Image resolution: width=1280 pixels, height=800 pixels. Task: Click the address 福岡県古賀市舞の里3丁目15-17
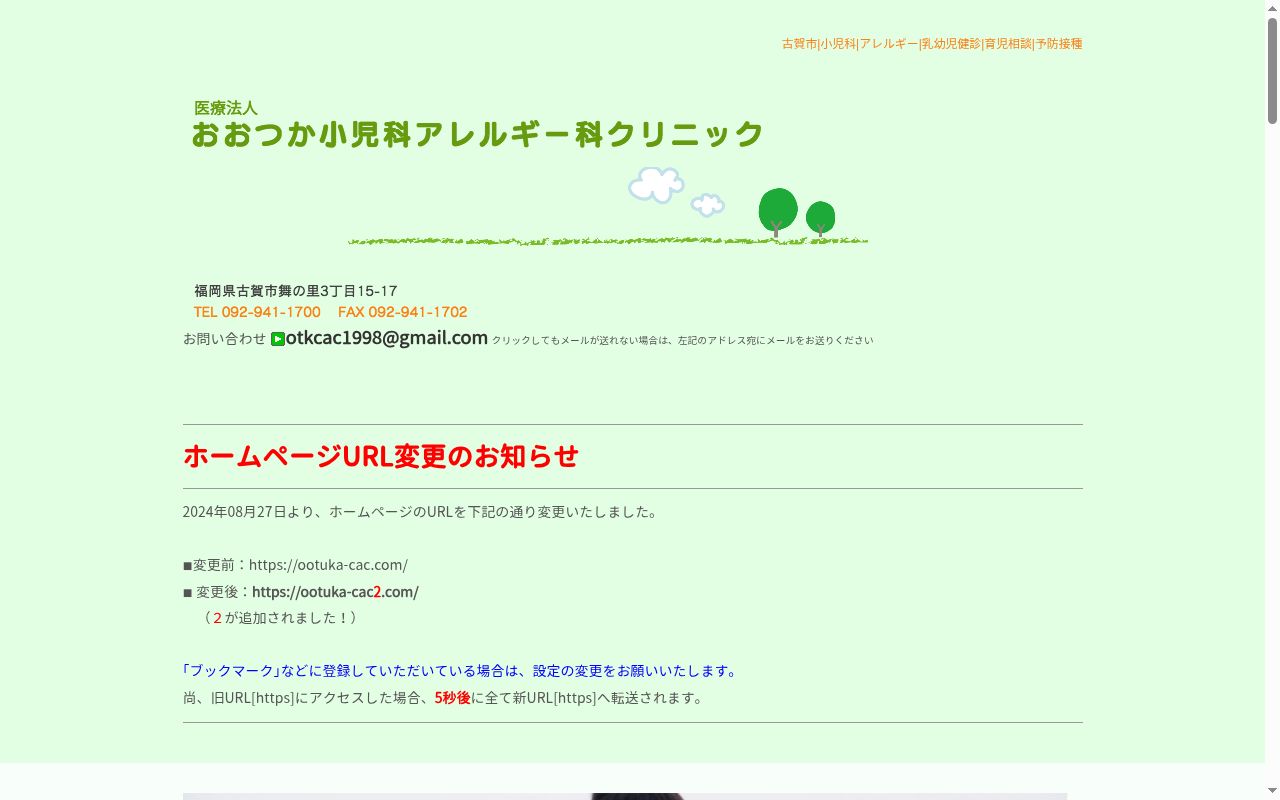point(296,291)
